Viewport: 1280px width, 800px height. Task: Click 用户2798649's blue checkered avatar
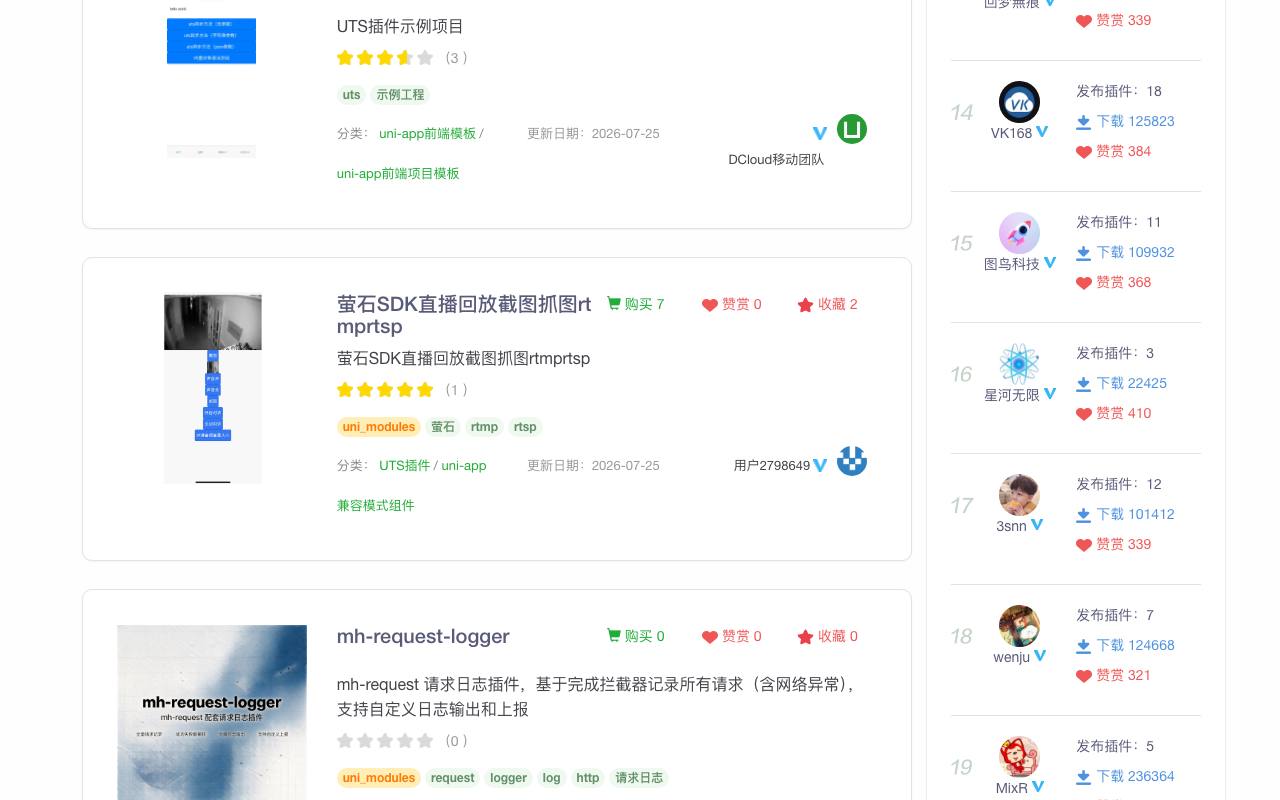coord(852,461)
